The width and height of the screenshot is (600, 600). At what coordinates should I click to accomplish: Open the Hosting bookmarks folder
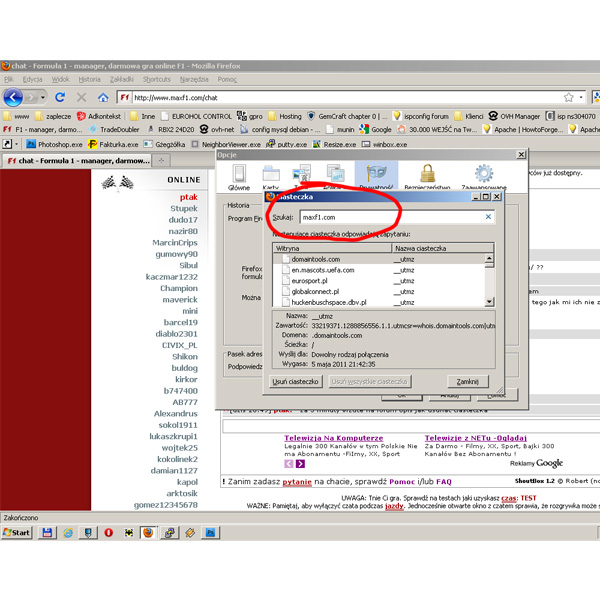[285, 116]
